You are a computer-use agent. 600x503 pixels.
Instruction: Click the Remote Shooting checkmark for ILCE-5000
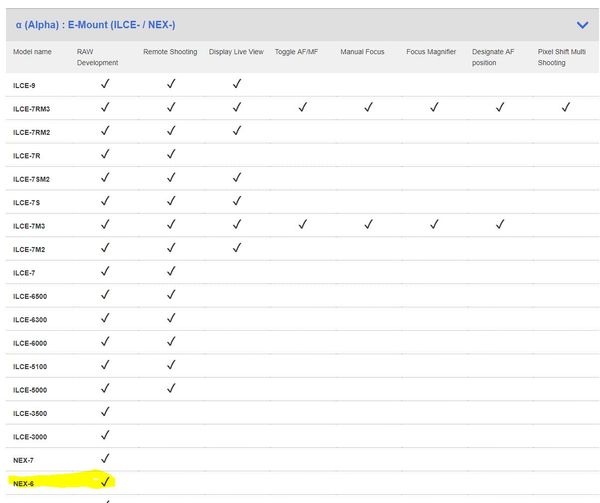[x=171, y=388]
